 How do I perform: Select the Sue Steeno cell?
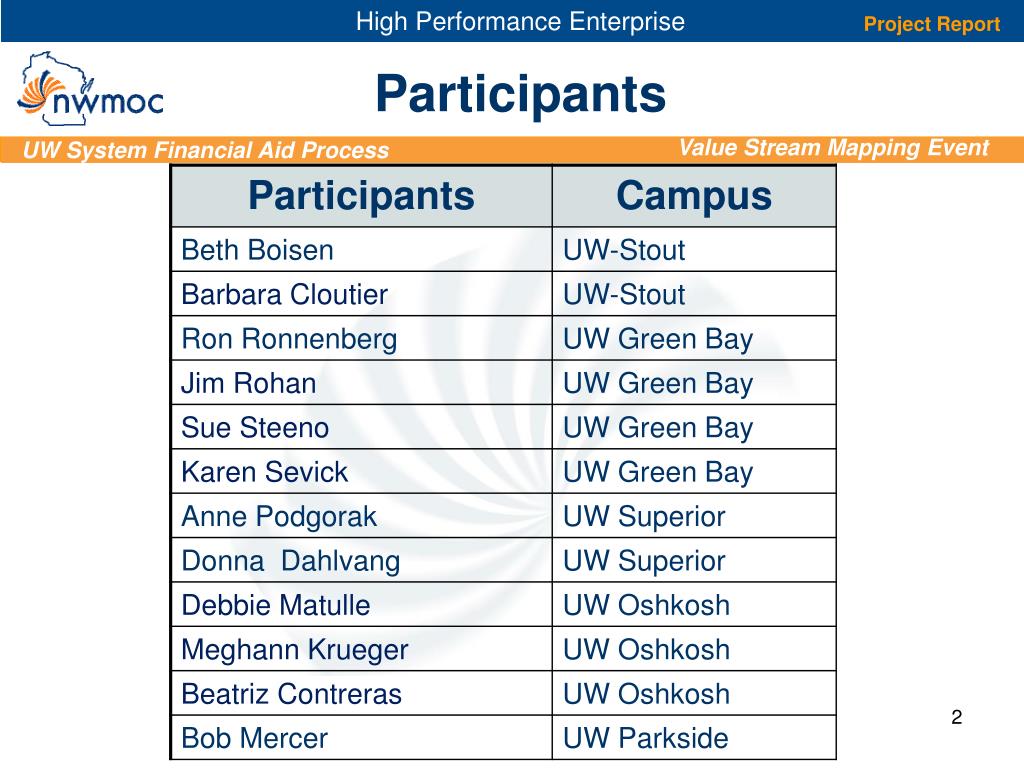[361, 428]
